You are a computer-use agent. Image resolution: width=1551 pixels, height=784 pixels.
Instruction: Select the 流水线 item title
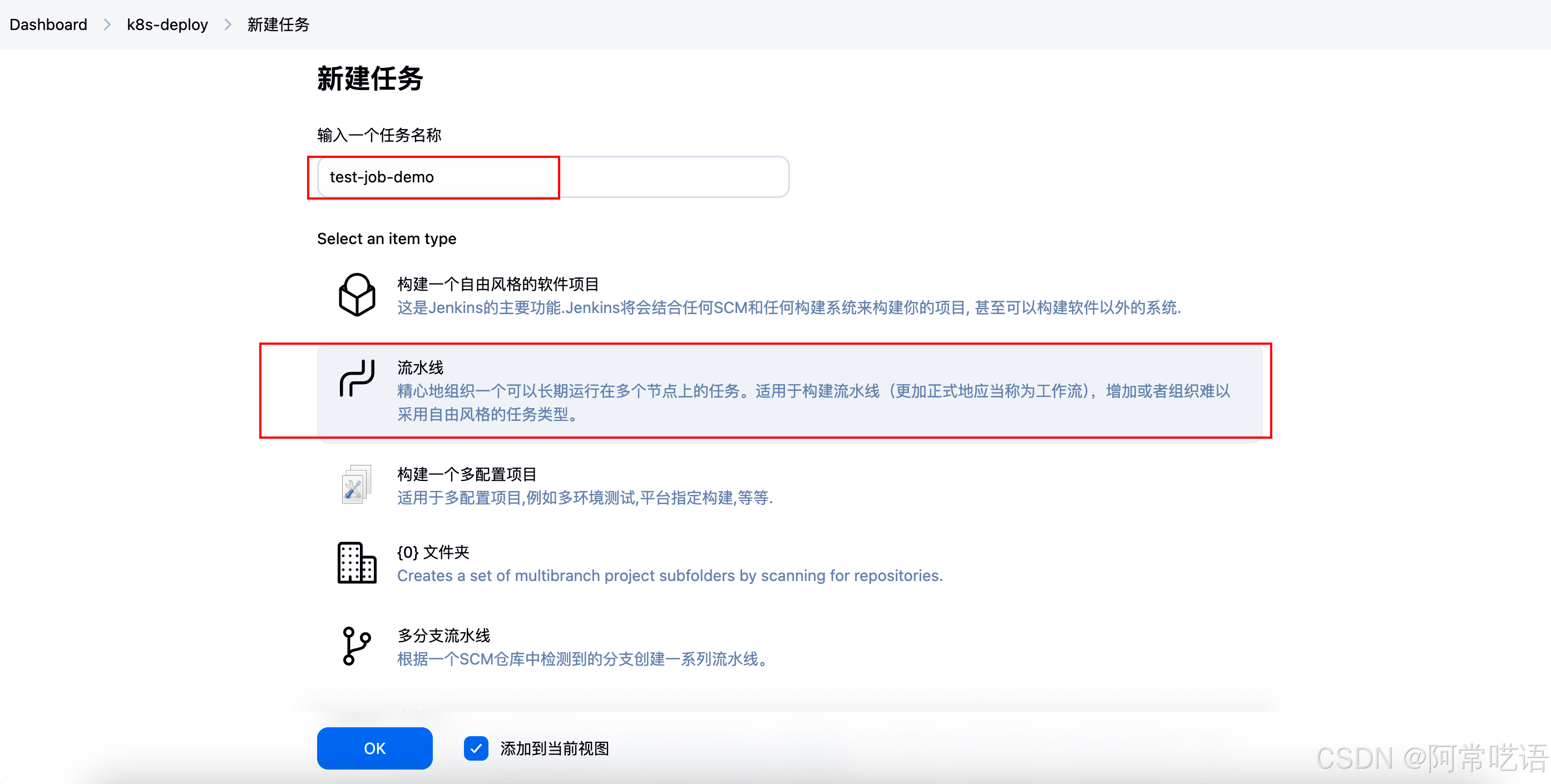coord(419,368)
